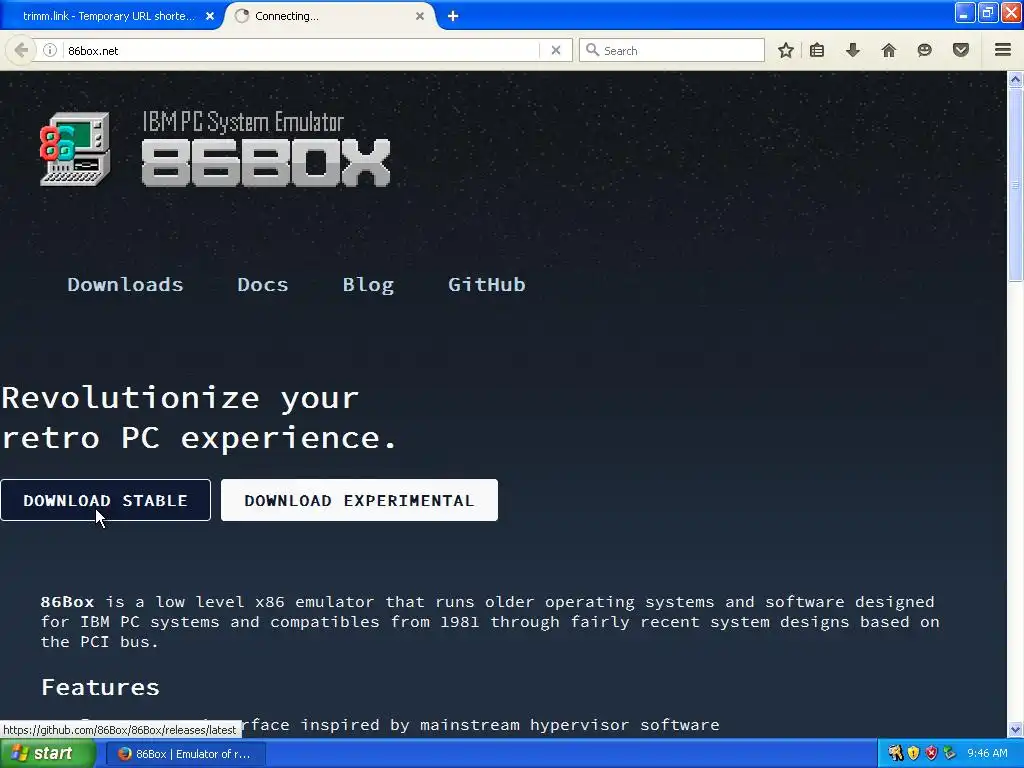Click the network connection tray icon
Screen dimensions: 1024x768
950,754
